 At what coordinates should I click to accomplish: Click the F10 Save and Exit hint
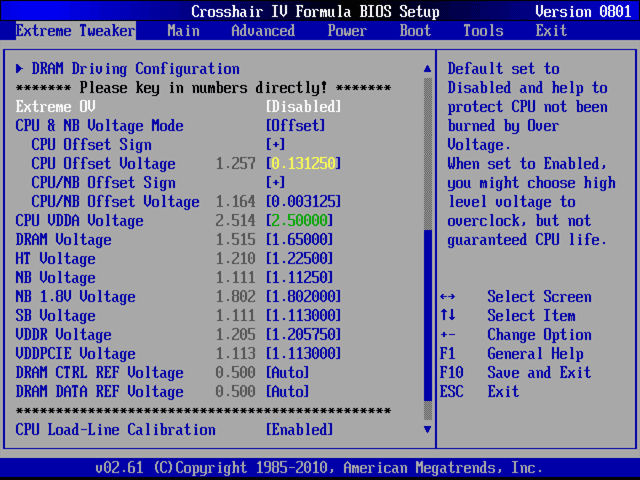point(515,373)
